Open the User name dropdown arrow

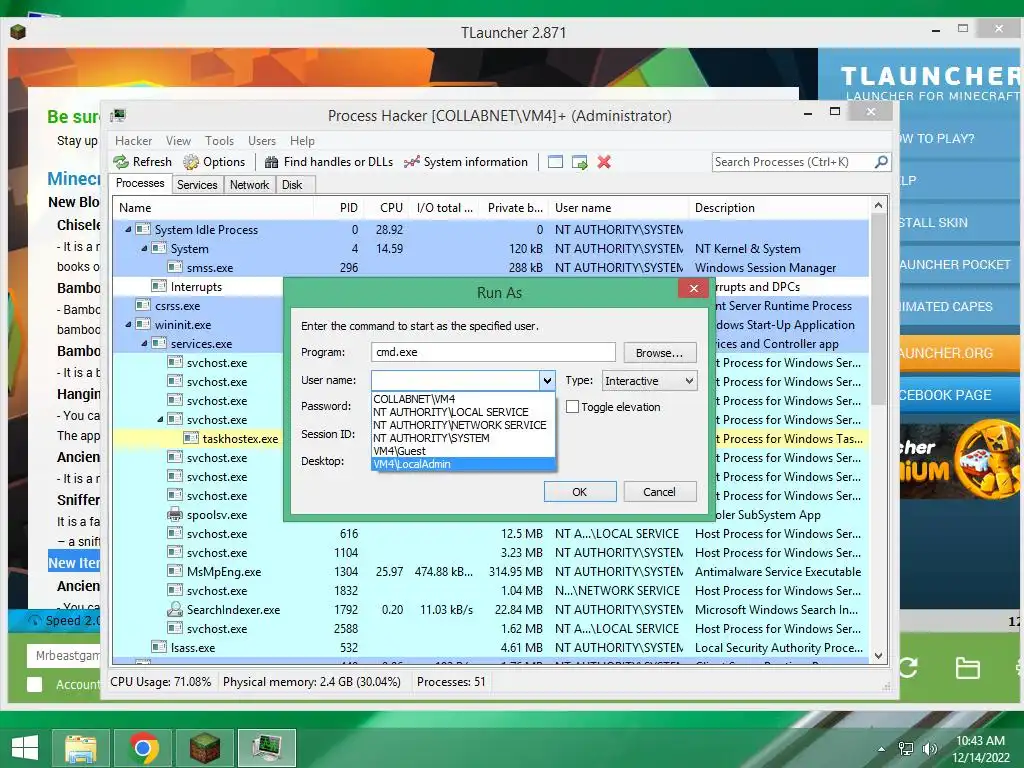click(547, 381)
